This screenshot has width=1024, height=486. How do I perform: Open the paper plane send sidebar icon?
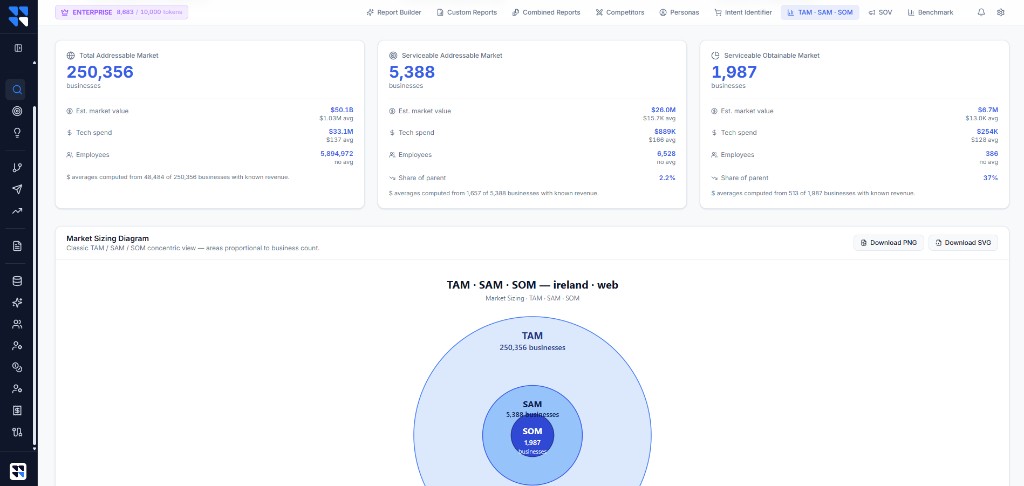pos(18,189)
